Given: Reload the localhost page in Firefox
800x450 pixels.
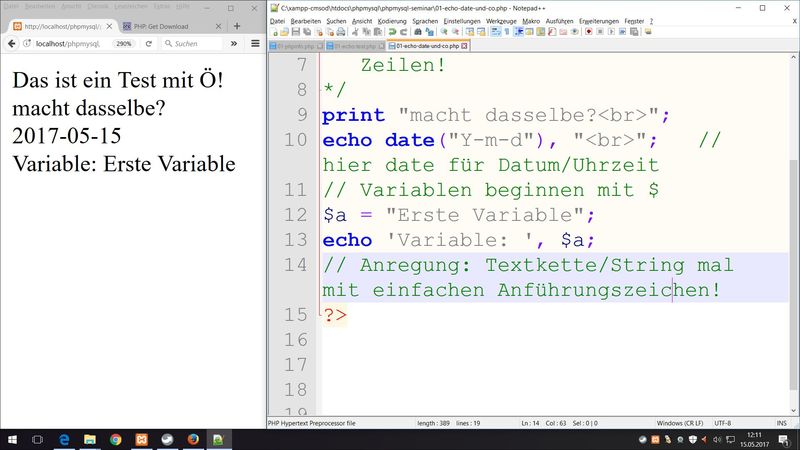Looking at the screenshot, I should click(149, 44).
